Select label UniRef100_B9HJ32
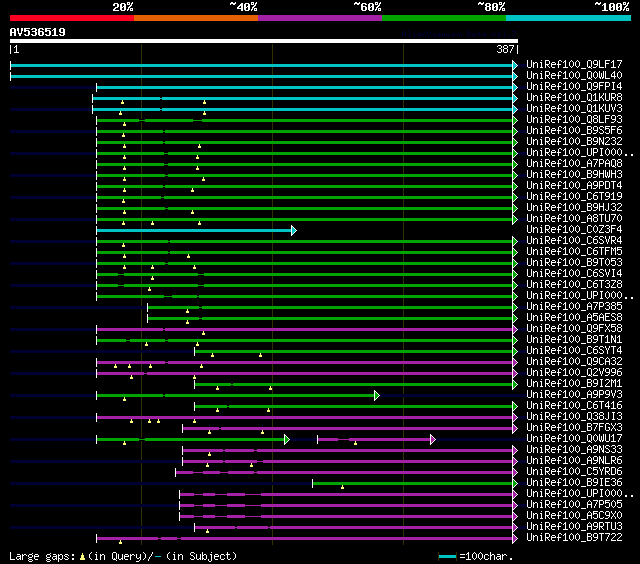This screenshot has height=564, width=640. click(x=574, y=208)
